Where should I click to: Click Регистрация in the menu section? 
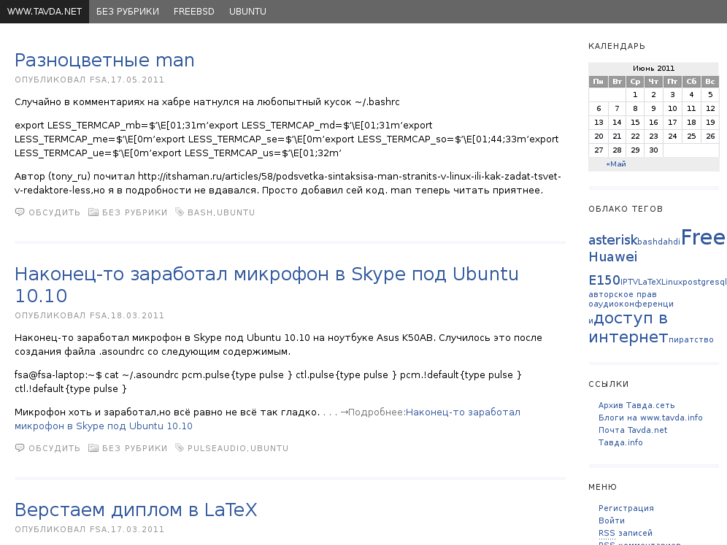pos(626,508)
